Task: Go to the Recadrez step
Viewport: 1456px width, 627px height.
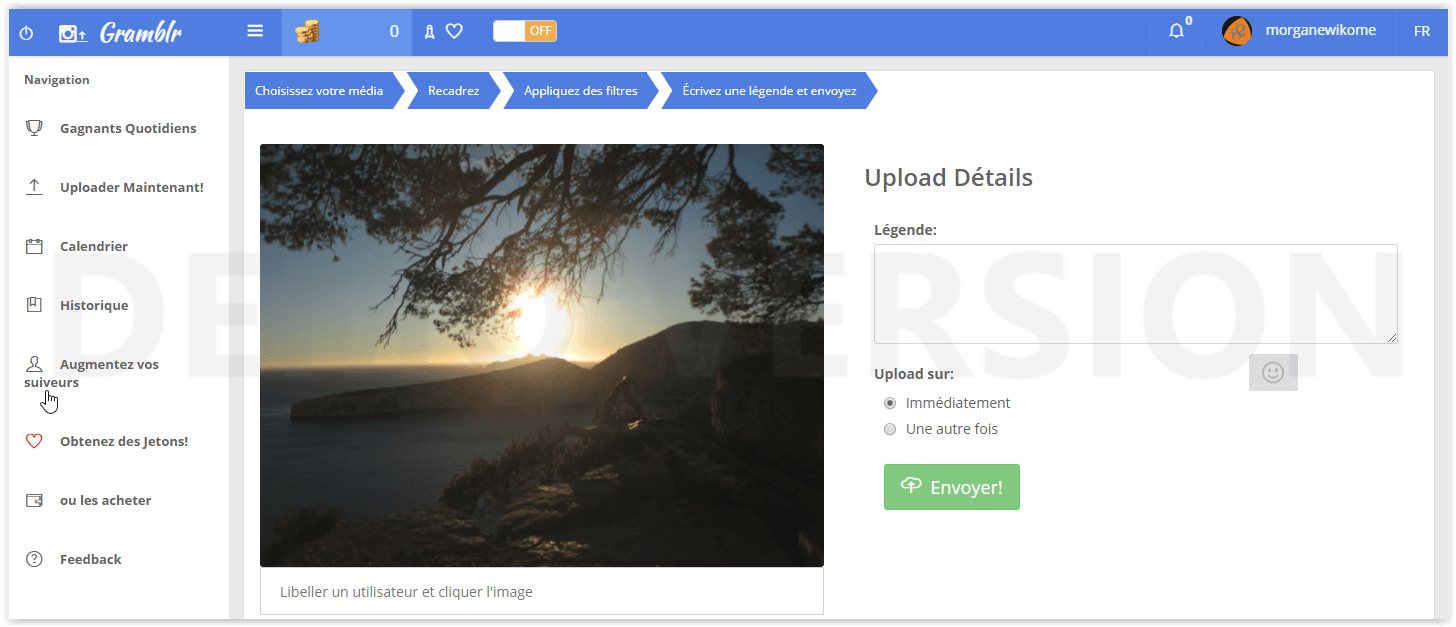Action: click(453, 91)
